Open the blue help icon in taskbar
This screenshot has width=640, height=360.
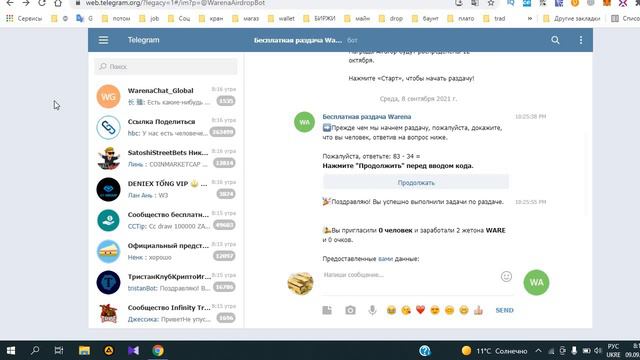click(425, 351)
